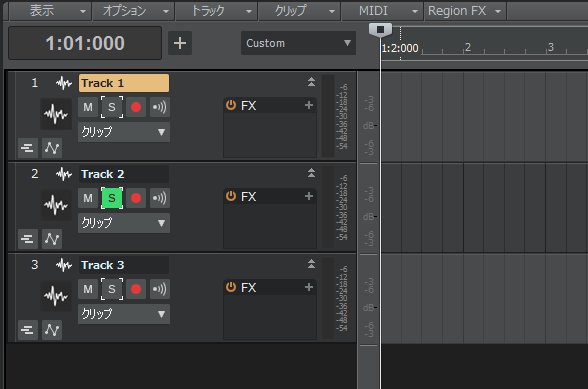
Task: Add effect to Track 2 FX rack
Action: (x=309, y=196)
